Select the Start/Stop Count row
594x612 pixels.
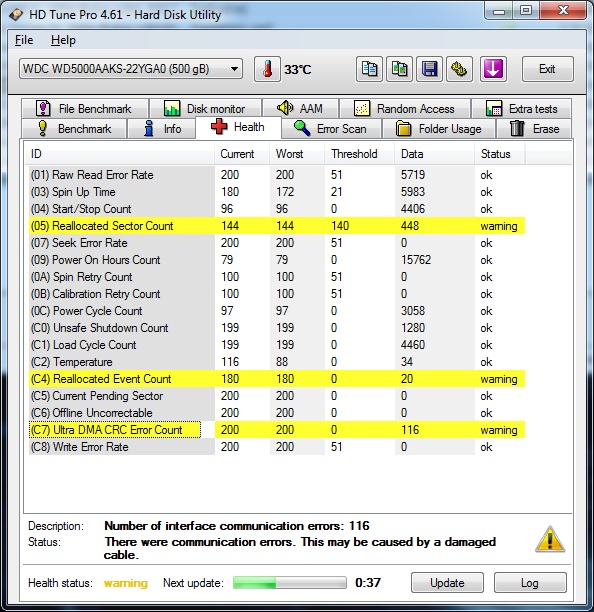(x=277, y=209)
